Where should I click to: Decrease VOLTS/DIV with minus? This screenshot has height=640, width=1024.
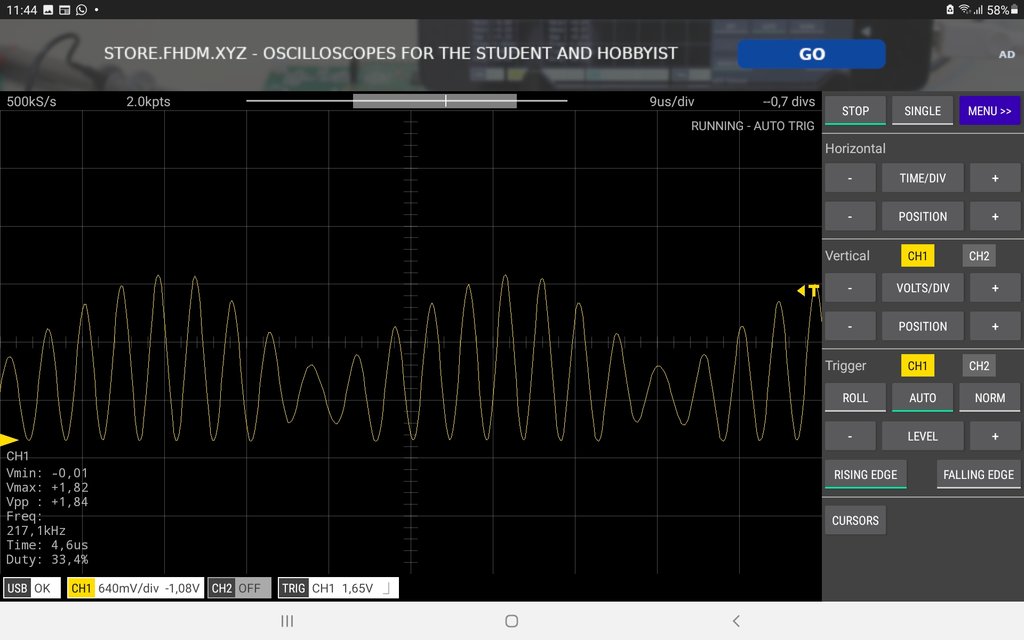click(850, 287)
